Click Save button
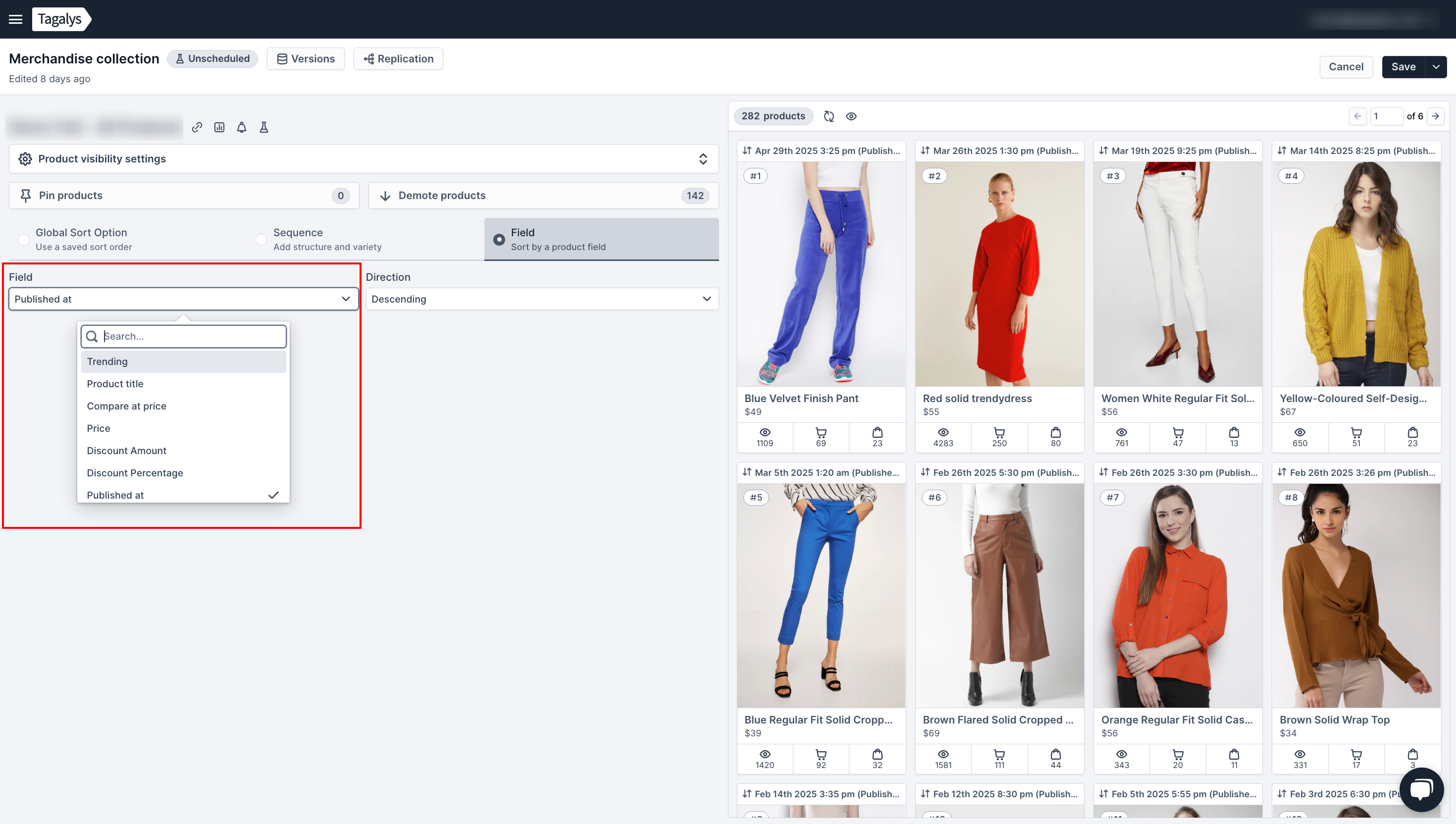Screen dimensions: 1456x824 pyautogui.click(x=1404, y=67)
